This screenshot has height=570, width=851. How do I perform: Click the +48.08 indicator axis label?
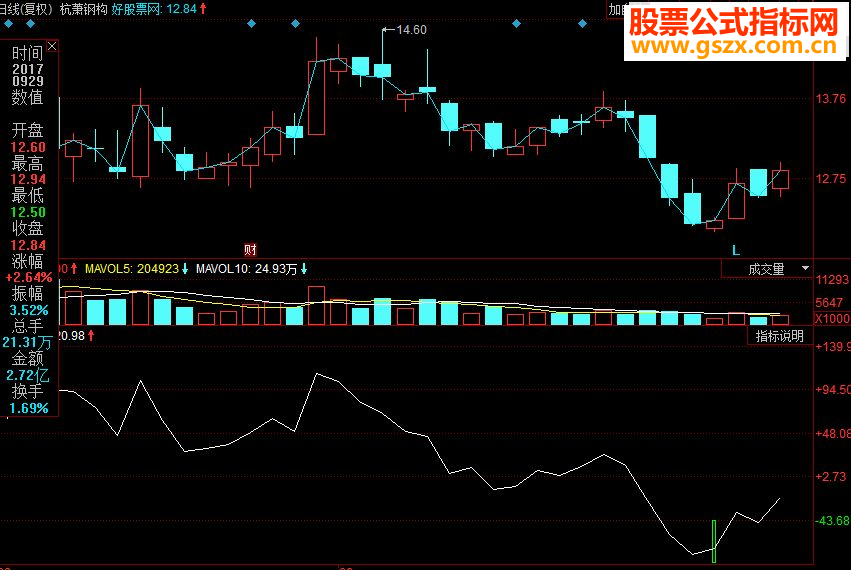pos(833,434)
